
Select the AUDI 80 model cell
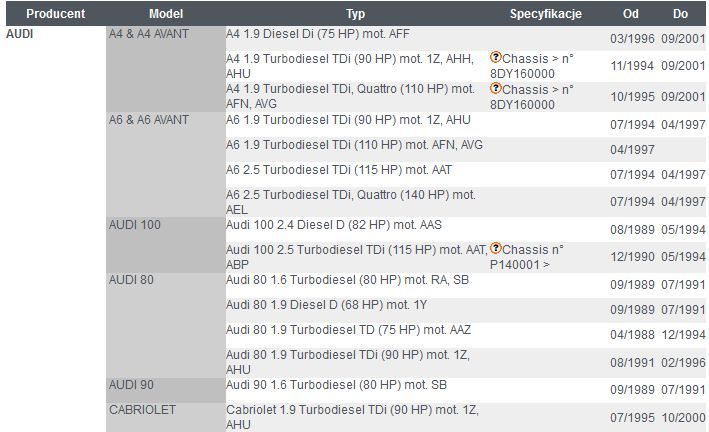click(166, 325)
